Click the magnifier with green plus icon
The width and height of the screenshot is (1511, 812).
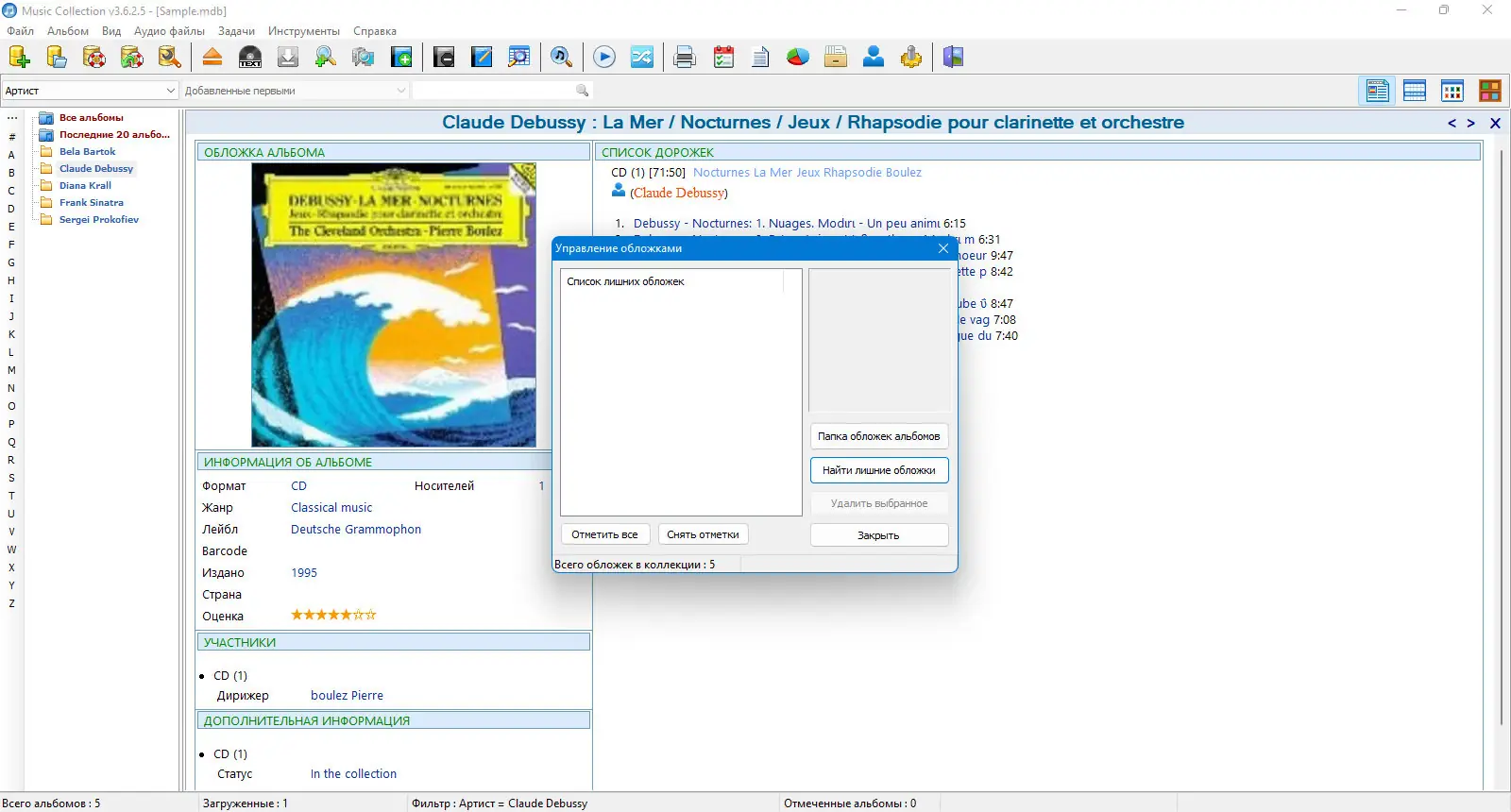tap(326, 58)
